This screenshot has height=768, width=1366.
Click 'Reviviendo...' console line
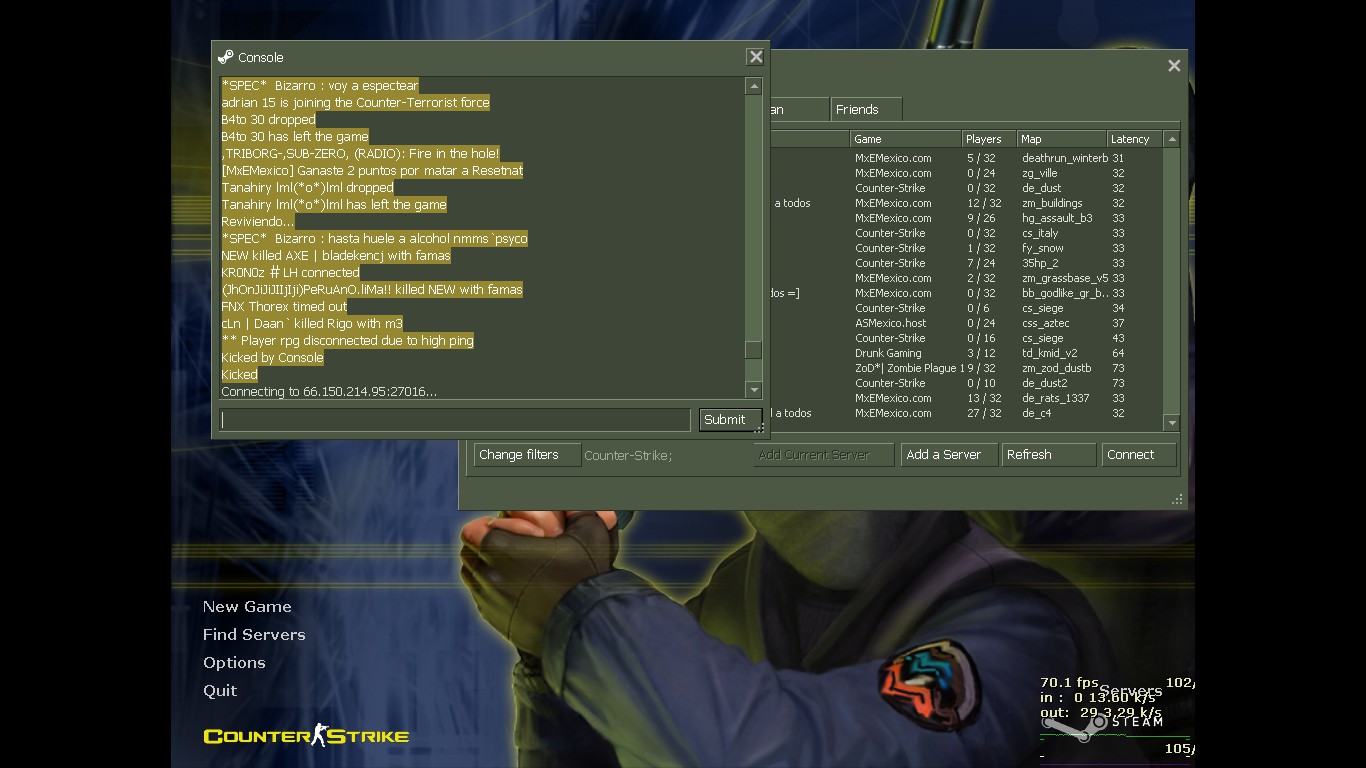coord(258,221)
